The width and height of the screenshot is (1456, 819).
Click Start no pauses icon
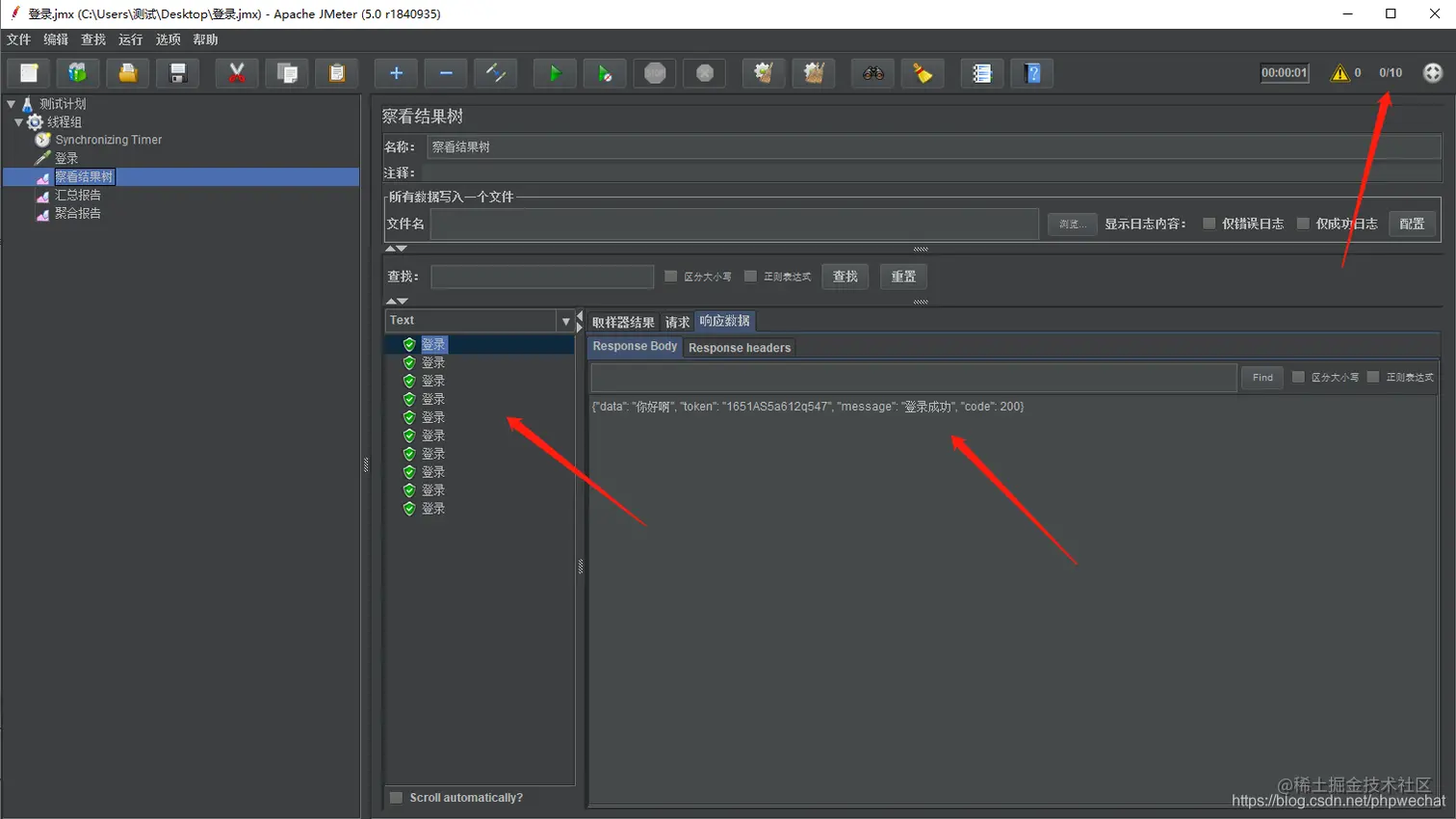click(605, 73)
